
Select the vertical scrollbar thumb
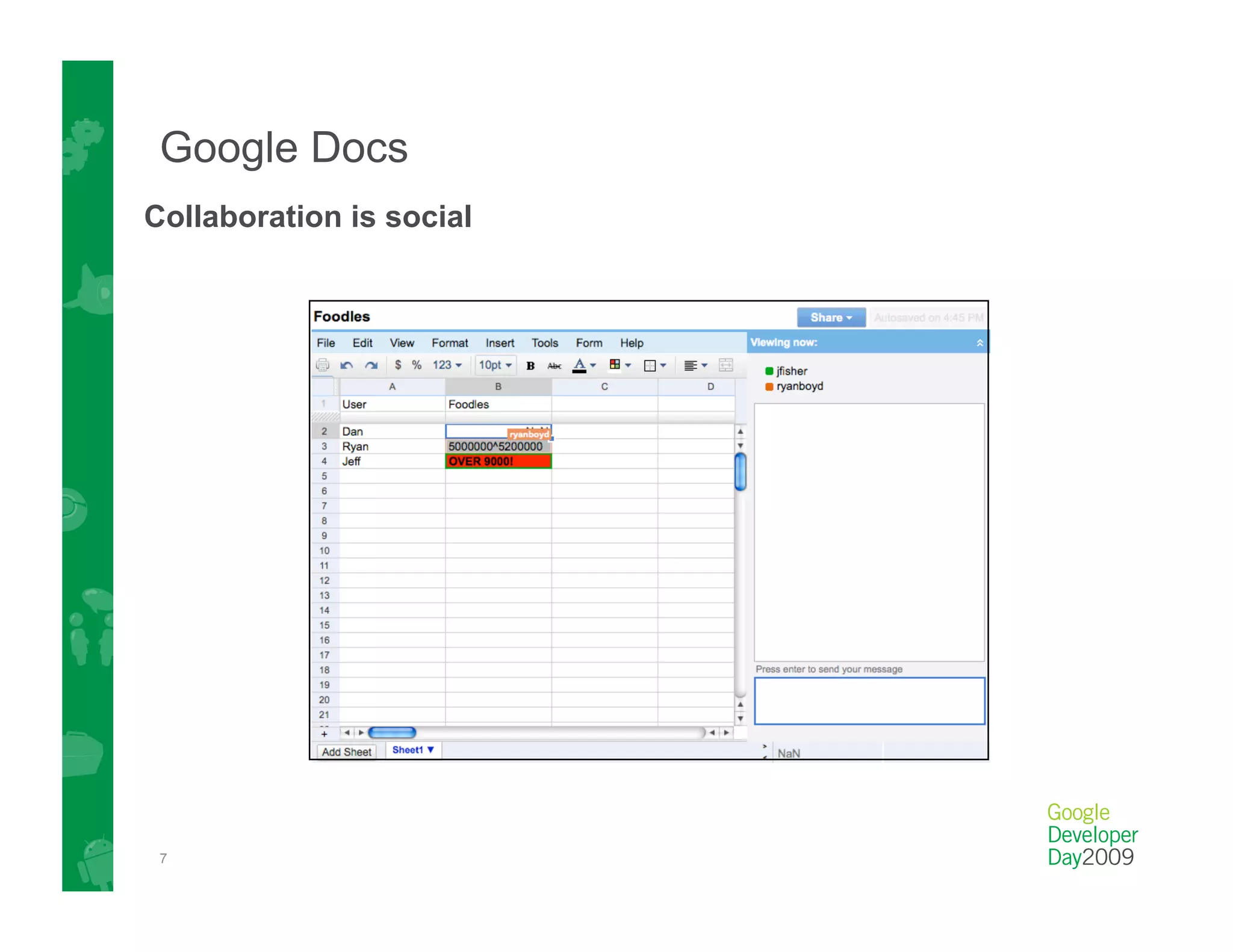tap(741, 472)
